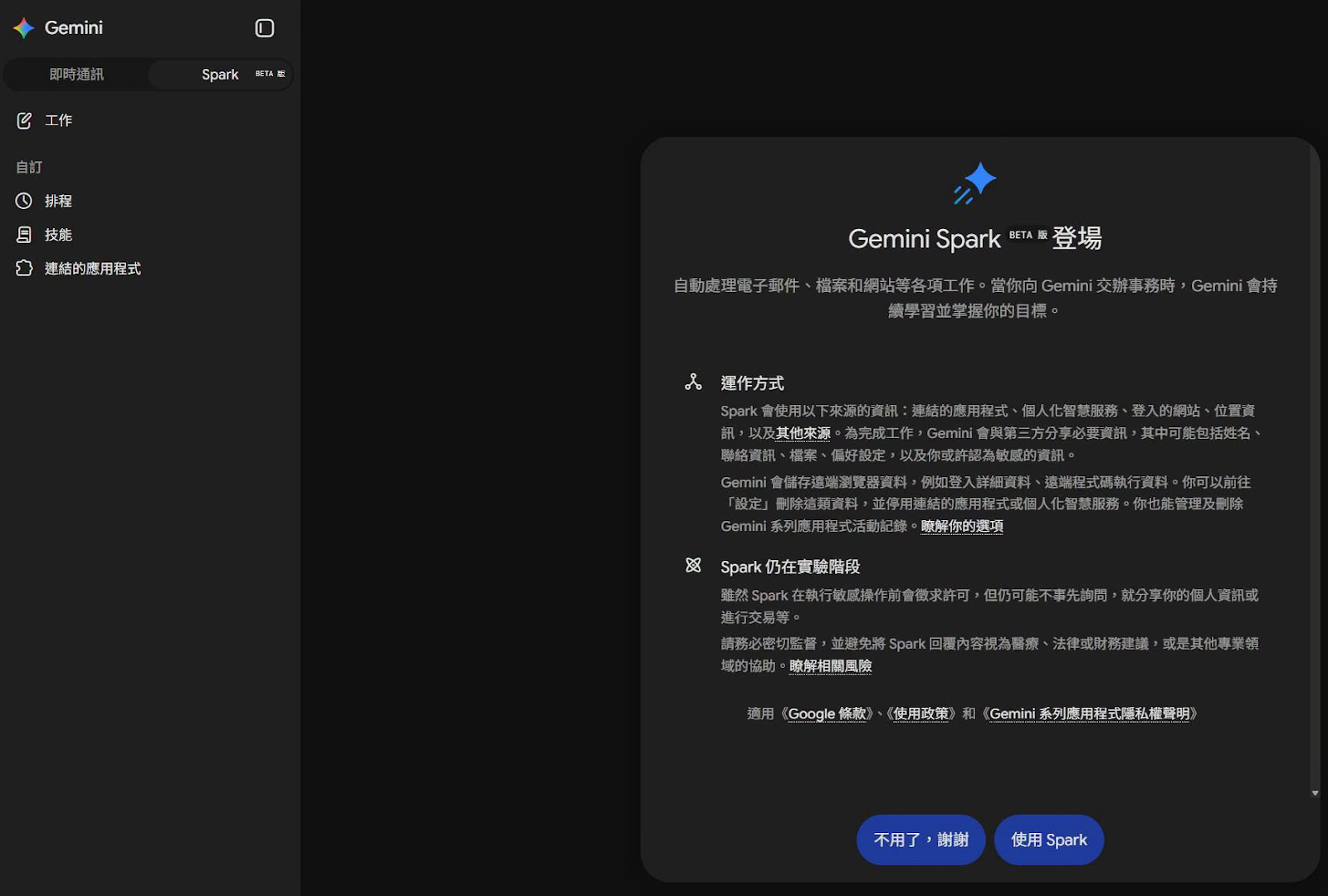Click the 自訂 section label

29,168
